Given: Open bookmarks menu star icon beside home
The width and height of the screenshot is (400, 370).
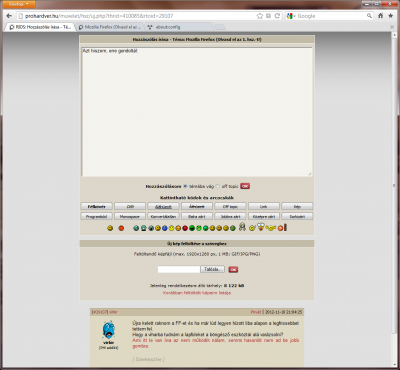Looking at the screenshot, I should (391, 16).
